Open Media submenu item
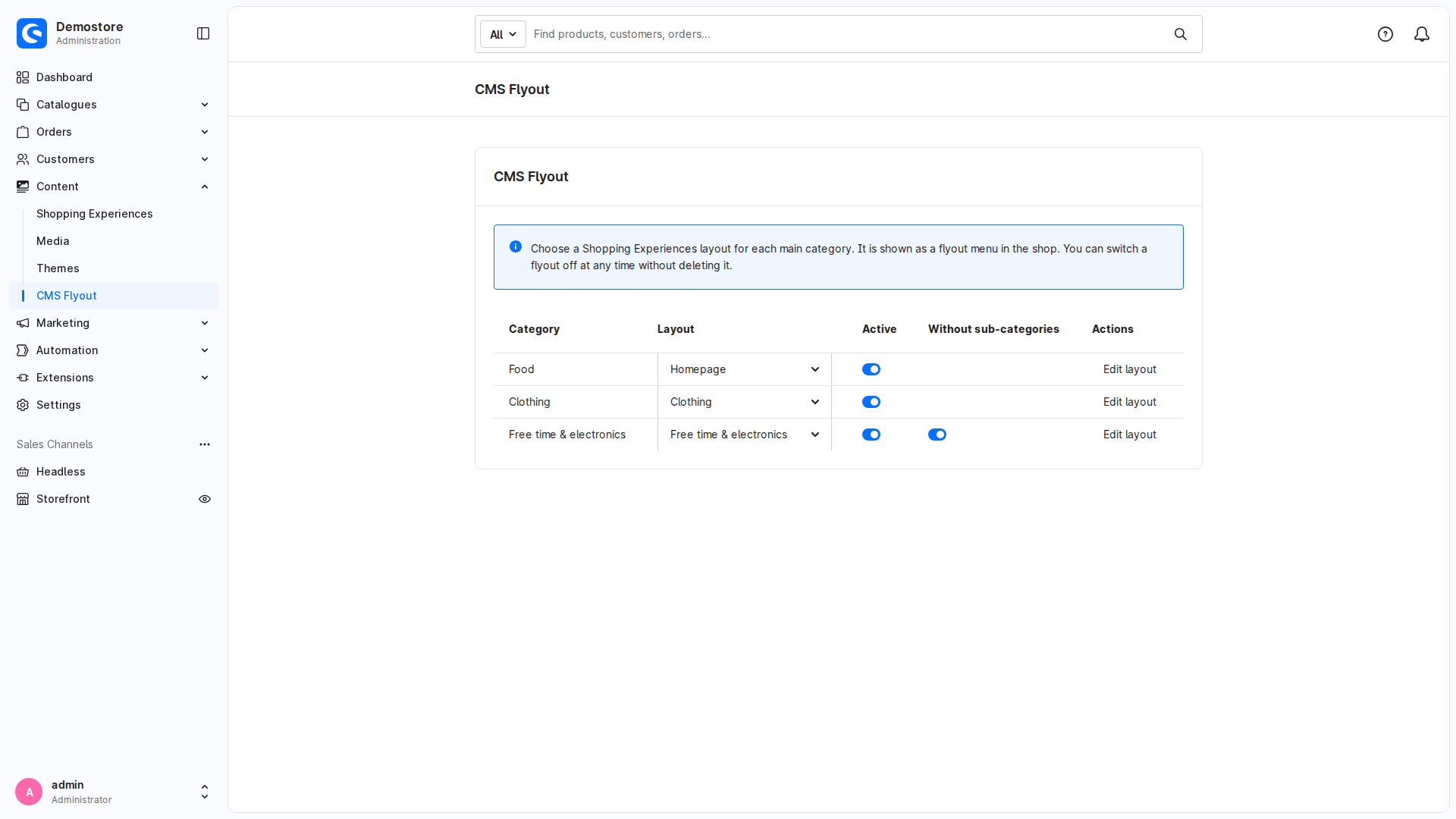1456x819 pixels. (x=53, y=241)
